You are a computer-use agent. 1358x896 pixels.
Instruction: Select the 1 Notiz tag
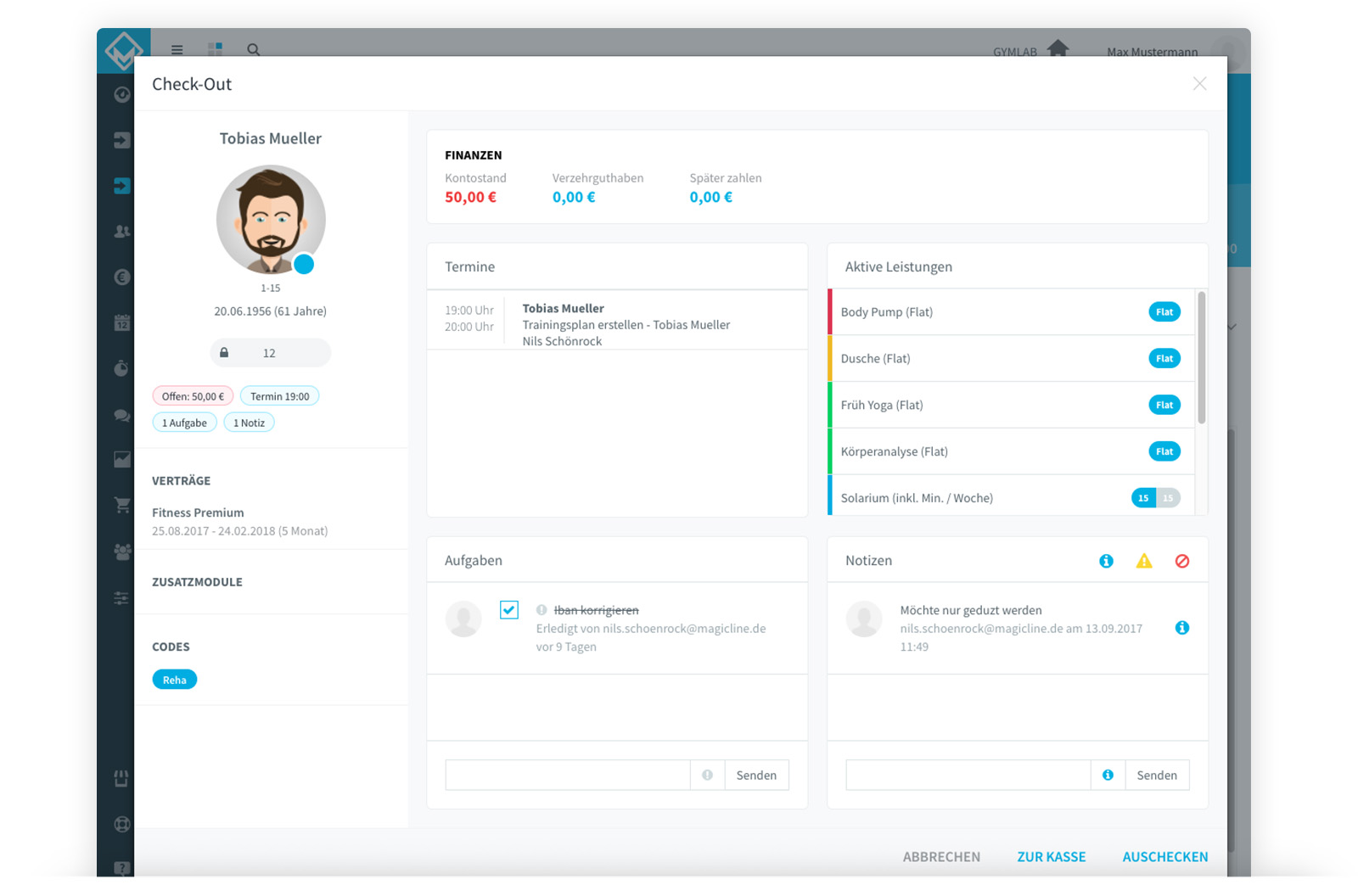point(249,423)
